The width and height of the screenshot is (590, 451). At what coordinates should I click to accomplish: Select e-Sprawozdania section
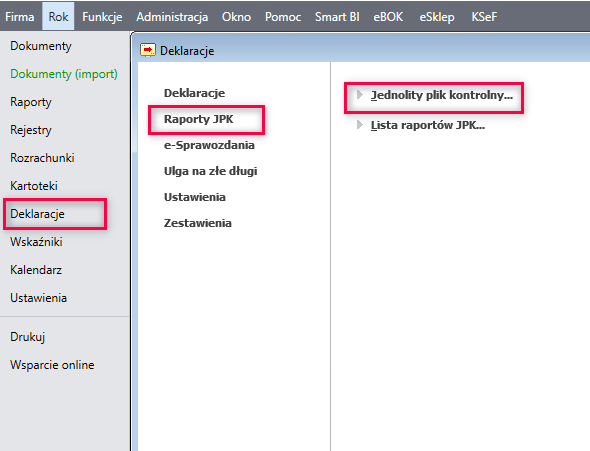pyautogui.click(x=209, y=145)
